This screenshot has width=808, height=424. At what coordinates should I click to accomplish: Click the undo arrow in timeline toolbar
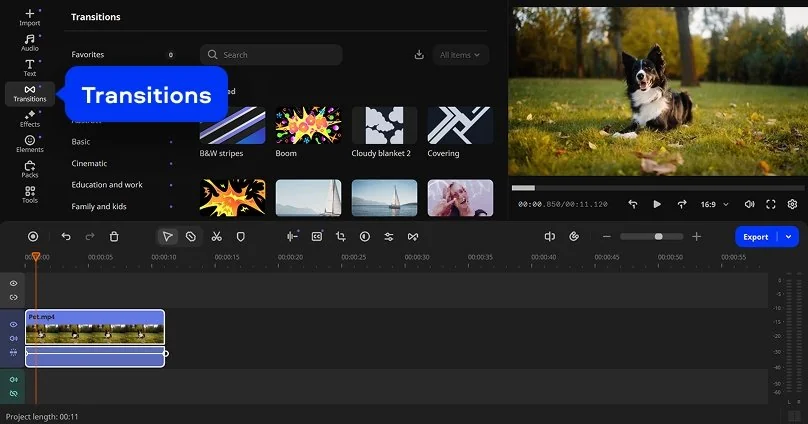point(66,237)
